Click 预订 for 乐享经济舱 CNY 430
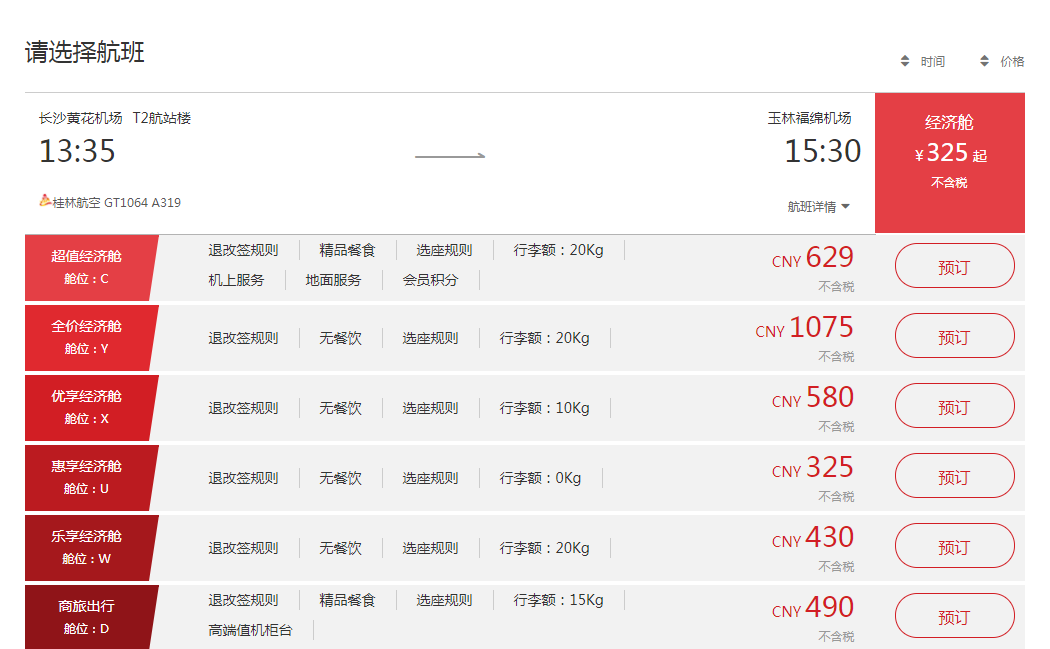The image size is (1050, 649). click(x=954, y=546)
